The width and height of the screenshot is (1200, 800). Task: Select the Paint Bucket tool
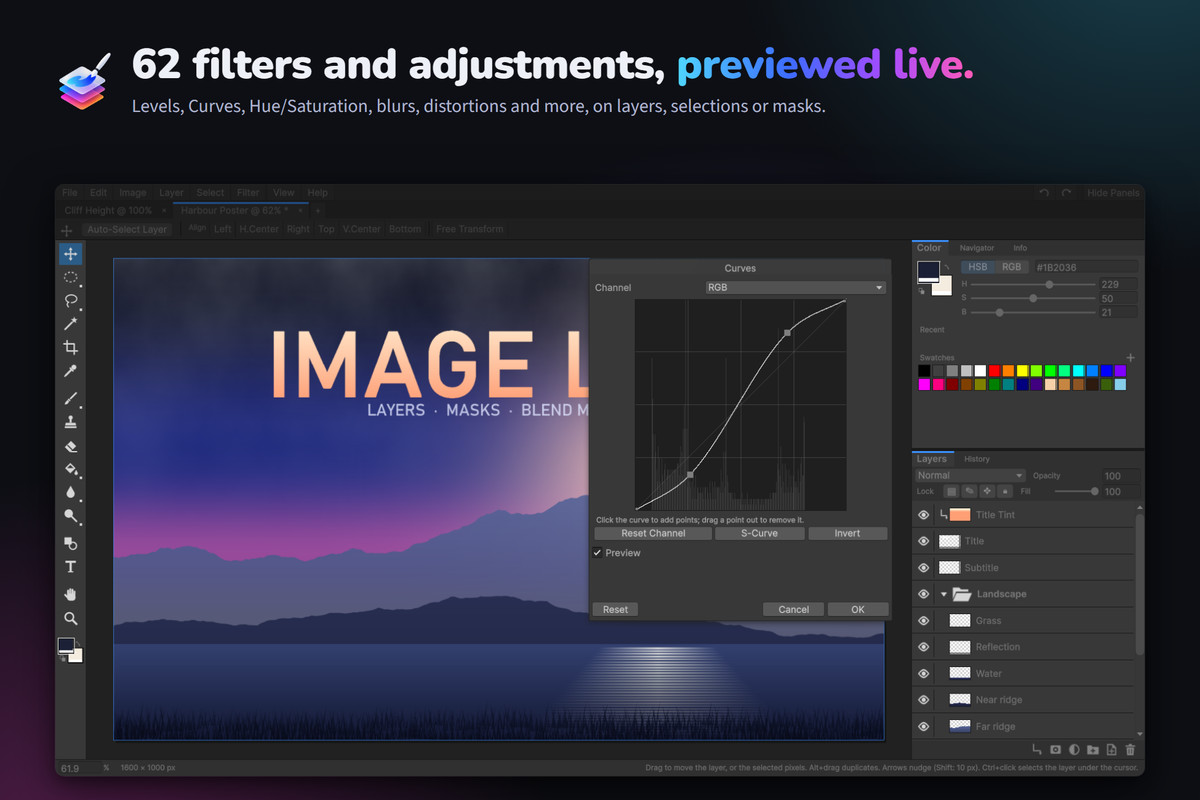click(71, 469)
